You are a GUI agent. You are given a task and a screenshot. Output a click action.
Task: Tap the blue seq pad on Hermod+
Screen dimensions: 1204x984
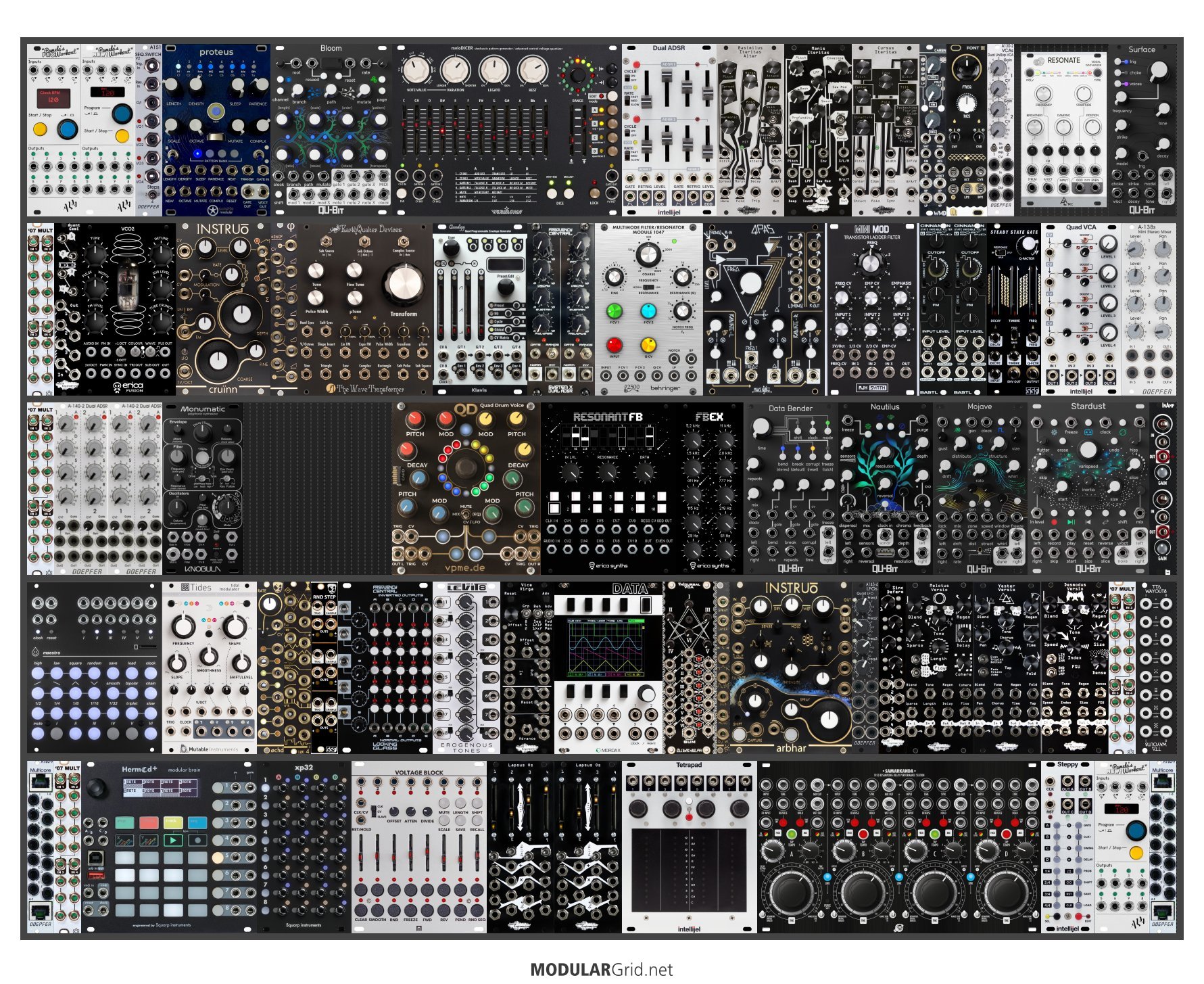pos(197,823)
